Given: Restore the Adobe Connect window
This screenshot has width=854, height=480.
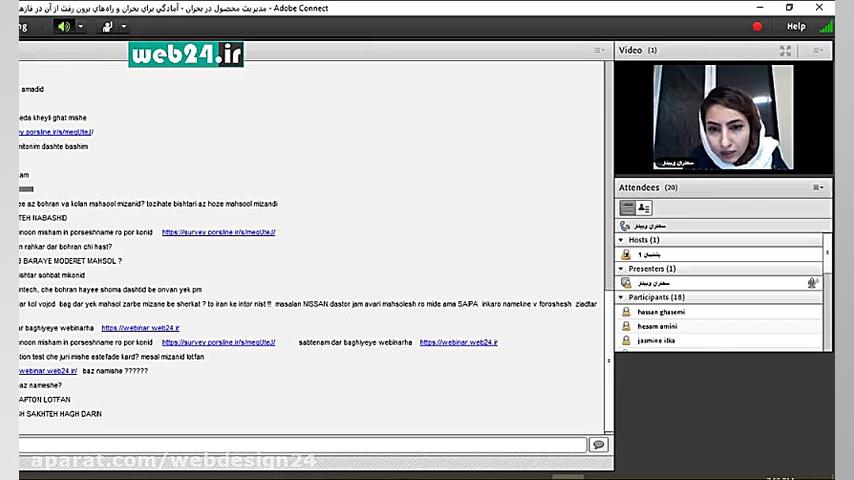Looking at the screenshot, I should coord(789,8).
